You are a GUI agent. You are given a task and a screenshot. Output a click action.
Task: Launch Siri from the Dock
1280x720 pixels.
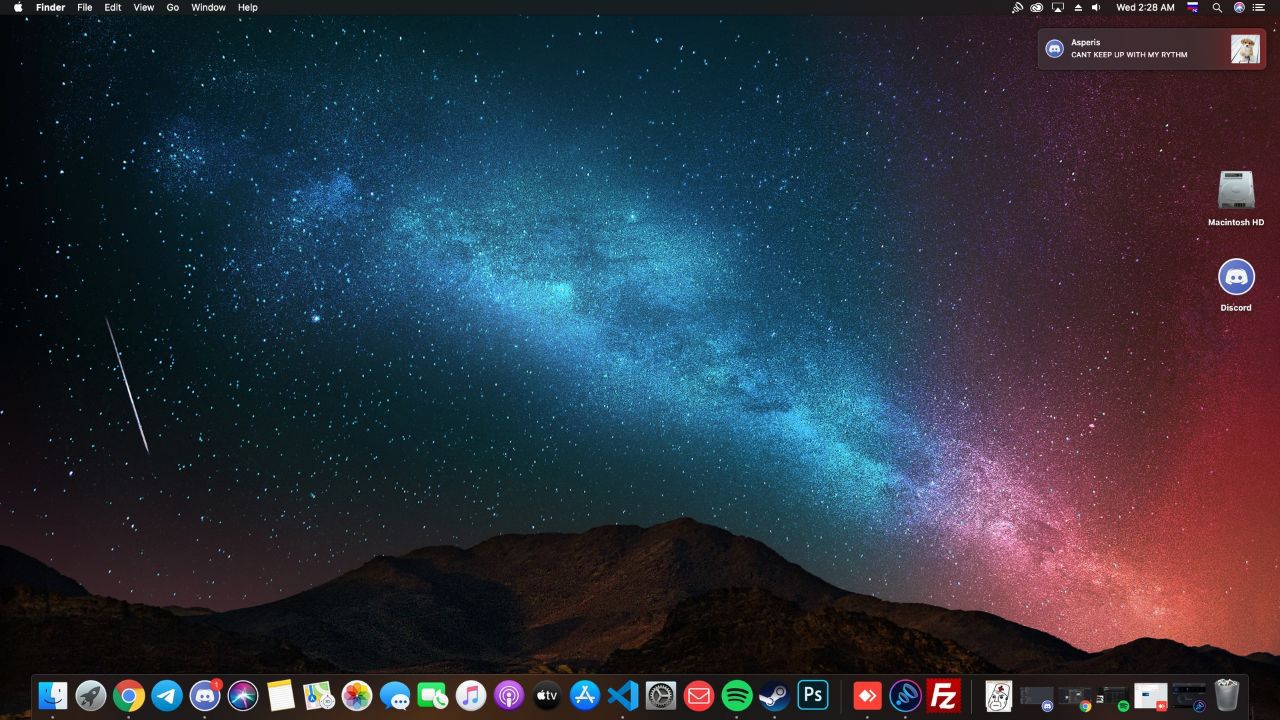(x=243, y=695)
